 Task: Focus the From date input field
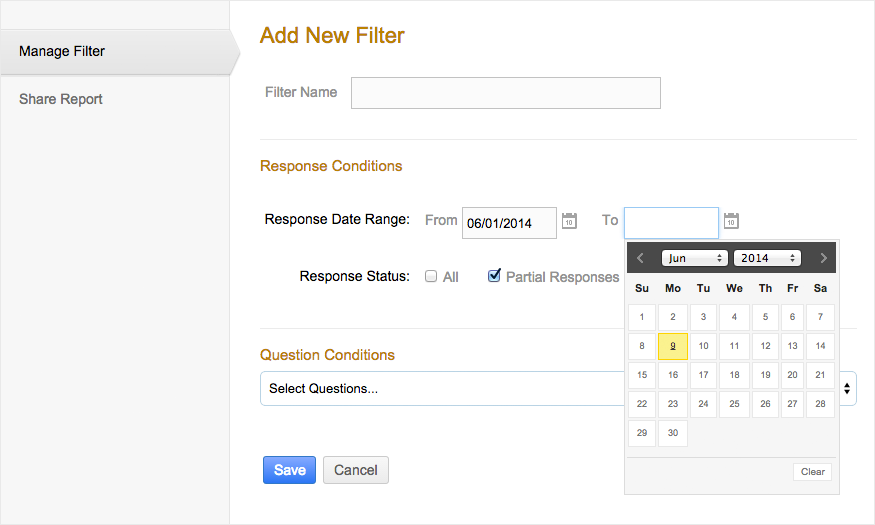pos(509,223)
